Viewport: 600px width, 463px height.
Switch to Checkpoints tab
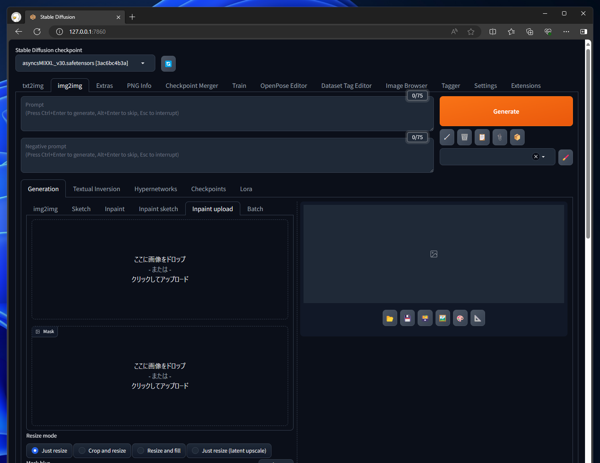click(209, 189)
